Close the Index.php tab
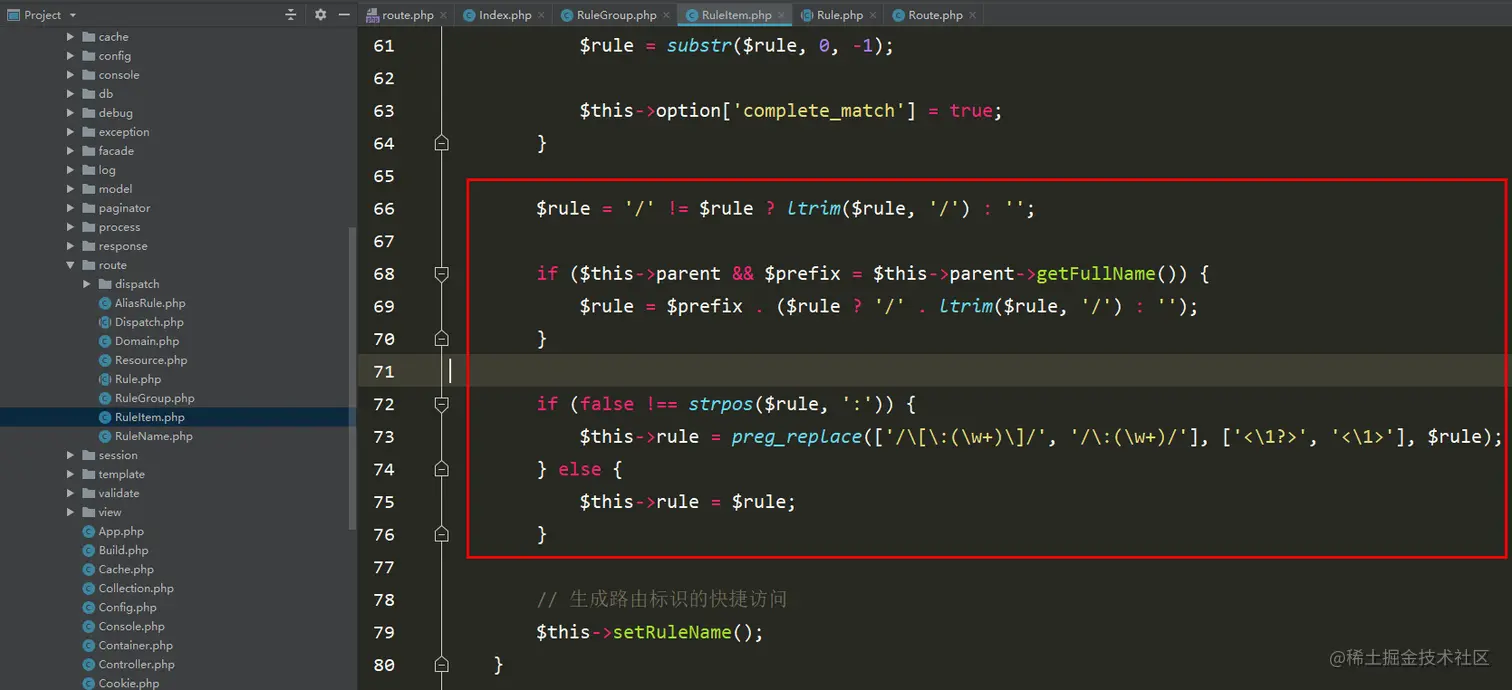The width and height of the screenshot is (1512, 690). [x=541, y=15]
